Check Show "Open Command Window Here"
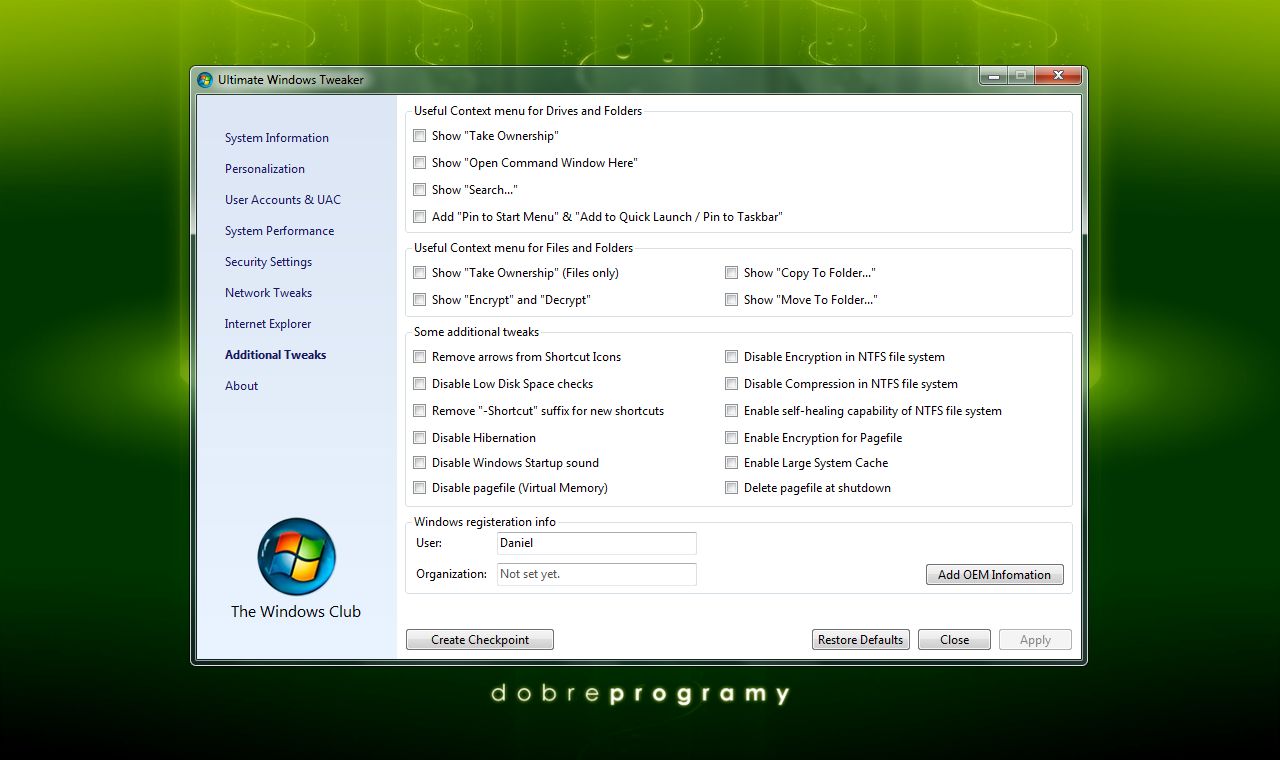 point(420,163)
